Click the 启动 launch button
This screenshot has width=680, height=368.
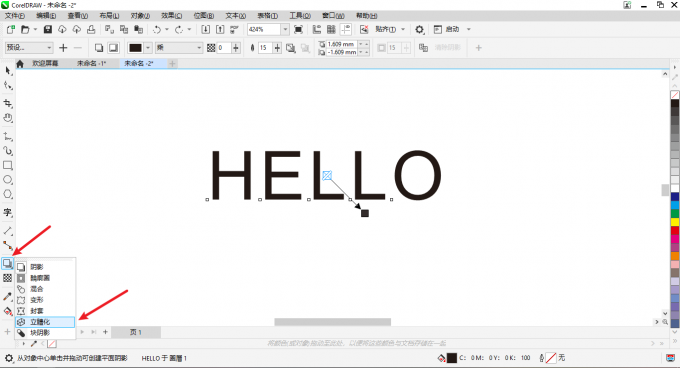[447, 29]
